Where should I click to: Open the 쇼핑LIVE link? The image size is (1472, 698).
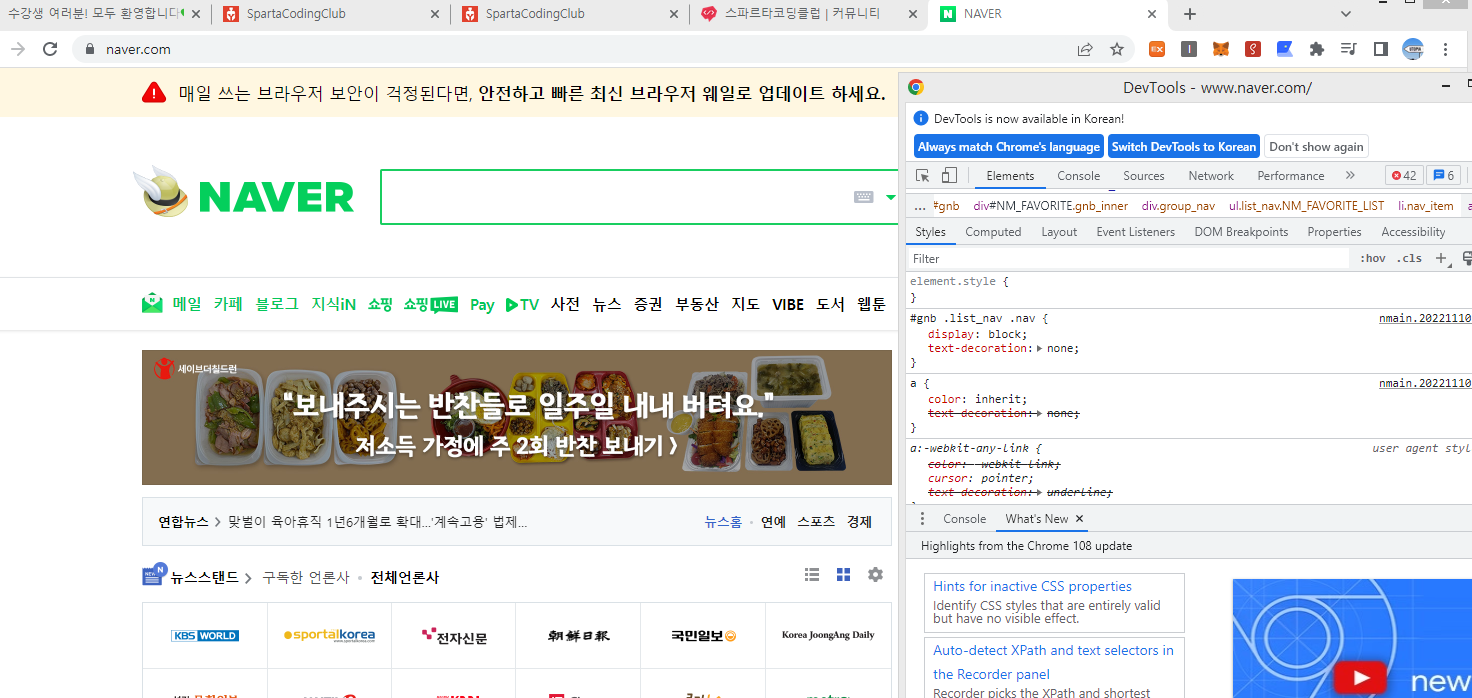click(x=431, y=304)
